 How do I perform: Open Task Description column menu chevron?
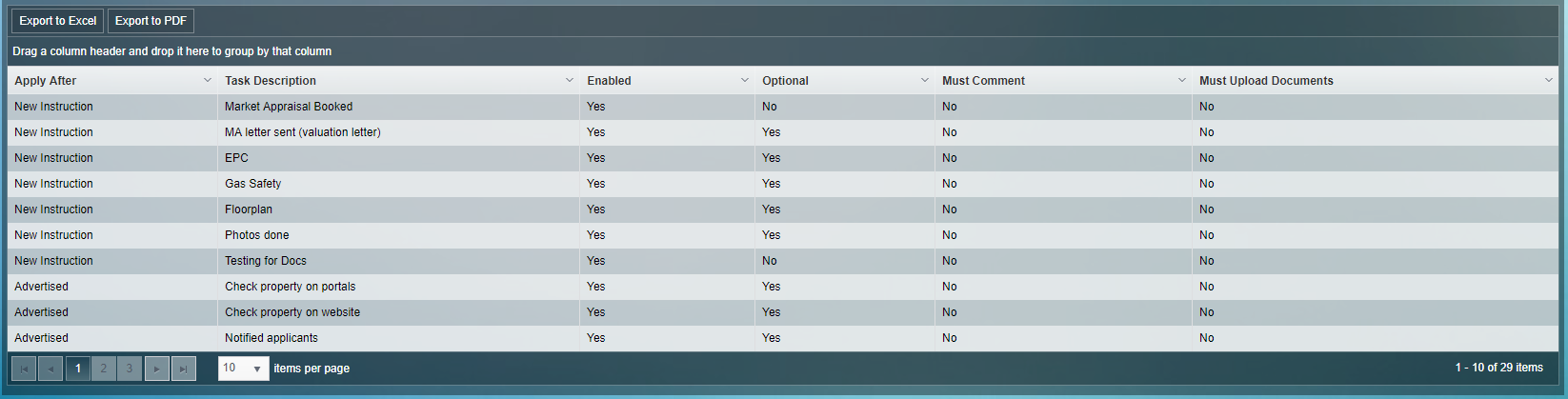point(570,81)
